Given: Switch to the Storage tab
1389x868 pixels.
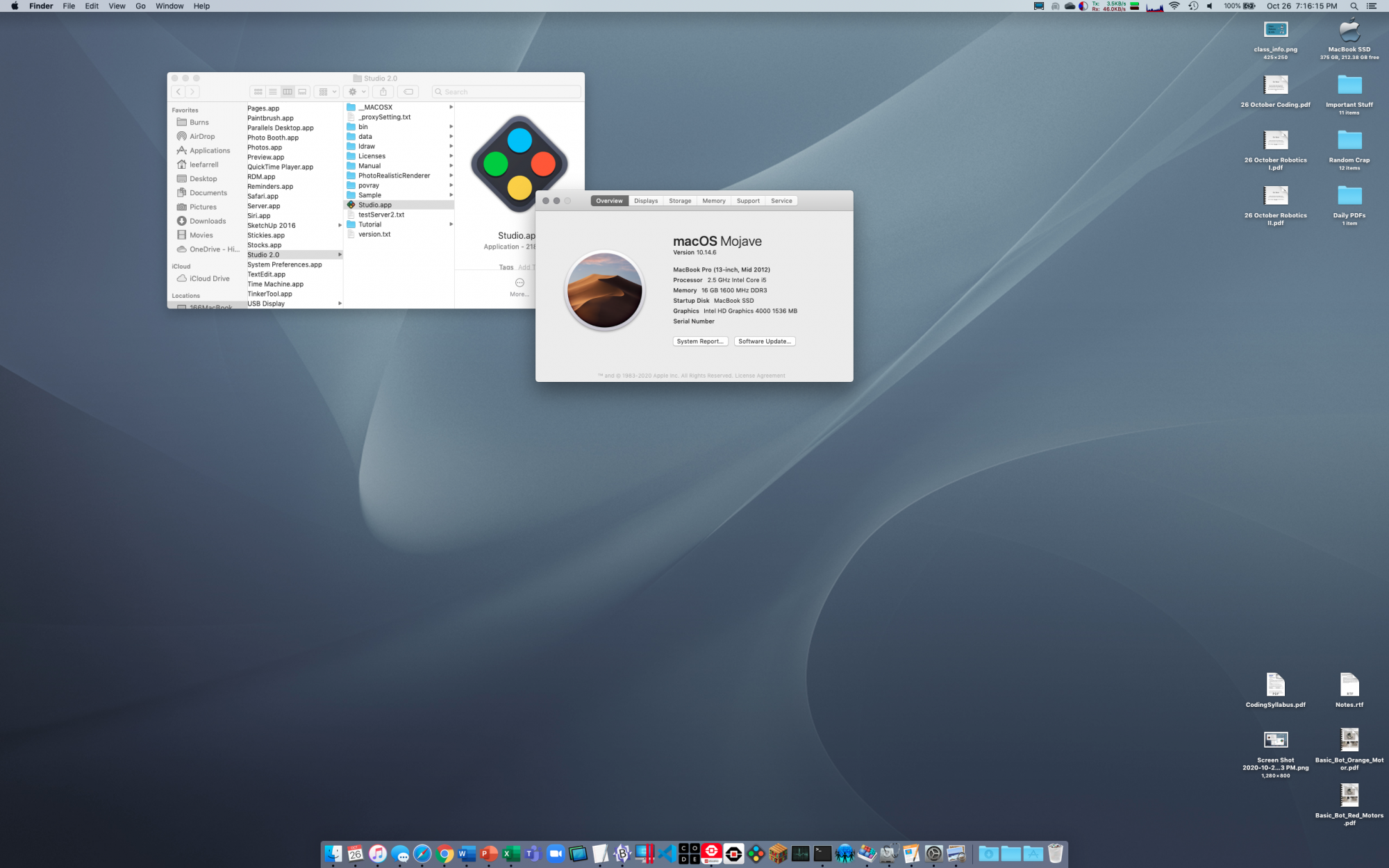Looking at the screenshot, I should coord(680,201).
